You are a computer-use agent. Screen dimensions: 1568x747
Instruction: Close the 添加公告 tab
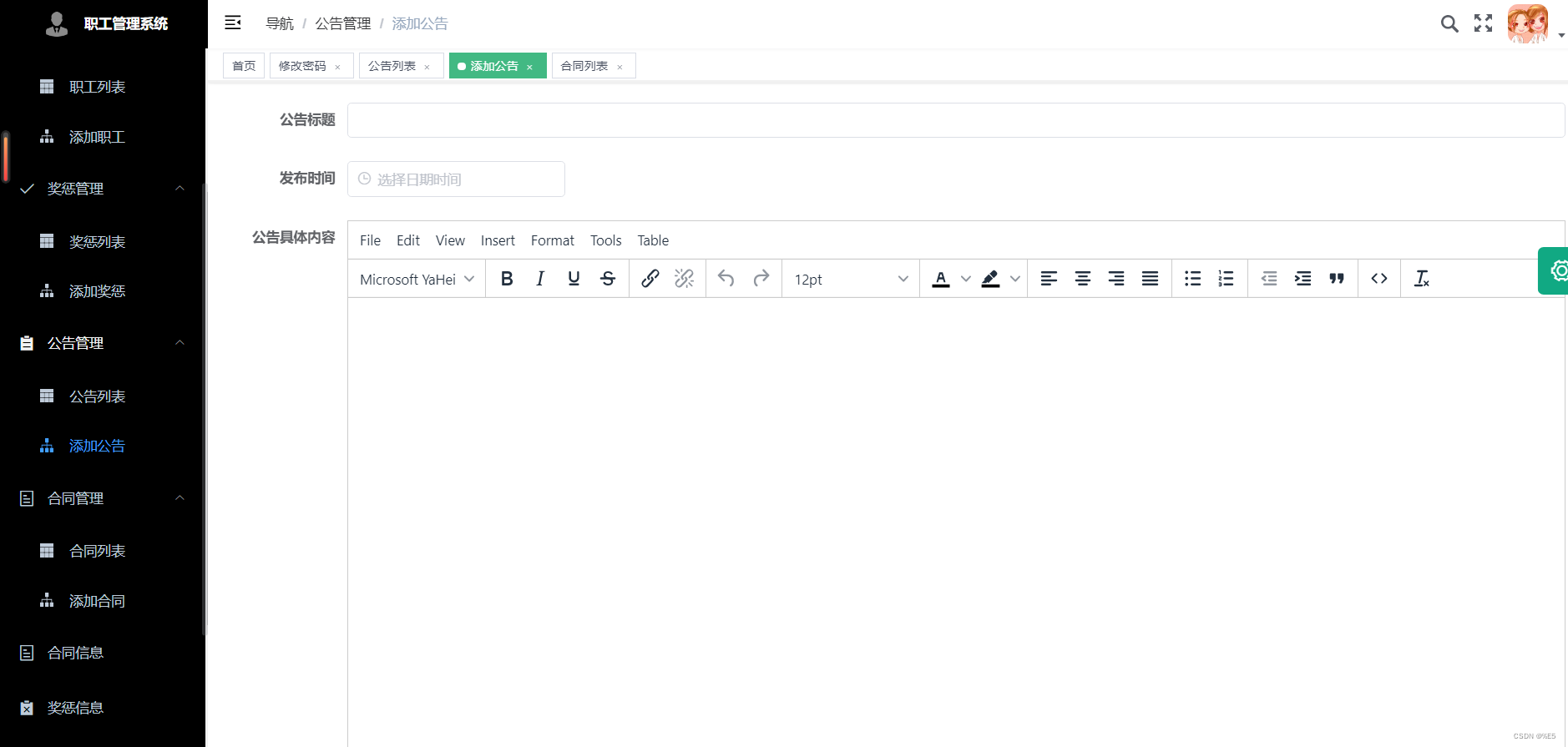(x=529, y=67)
